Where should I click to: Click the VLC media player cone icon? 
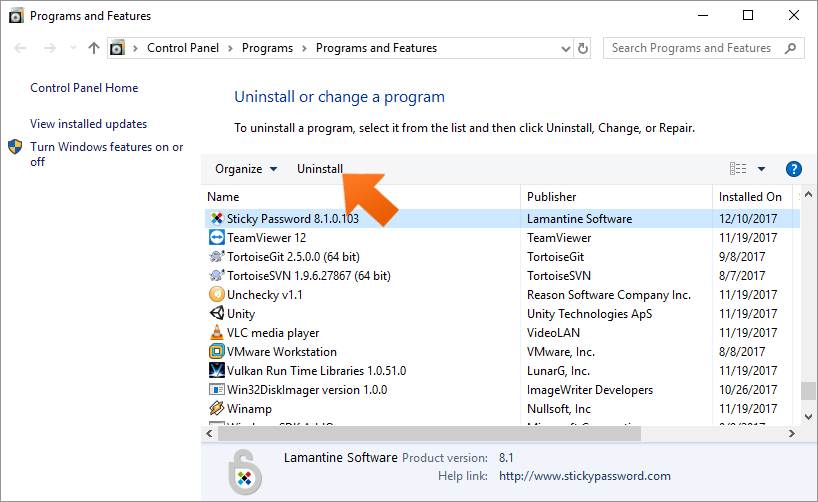(x=216, y=332)
